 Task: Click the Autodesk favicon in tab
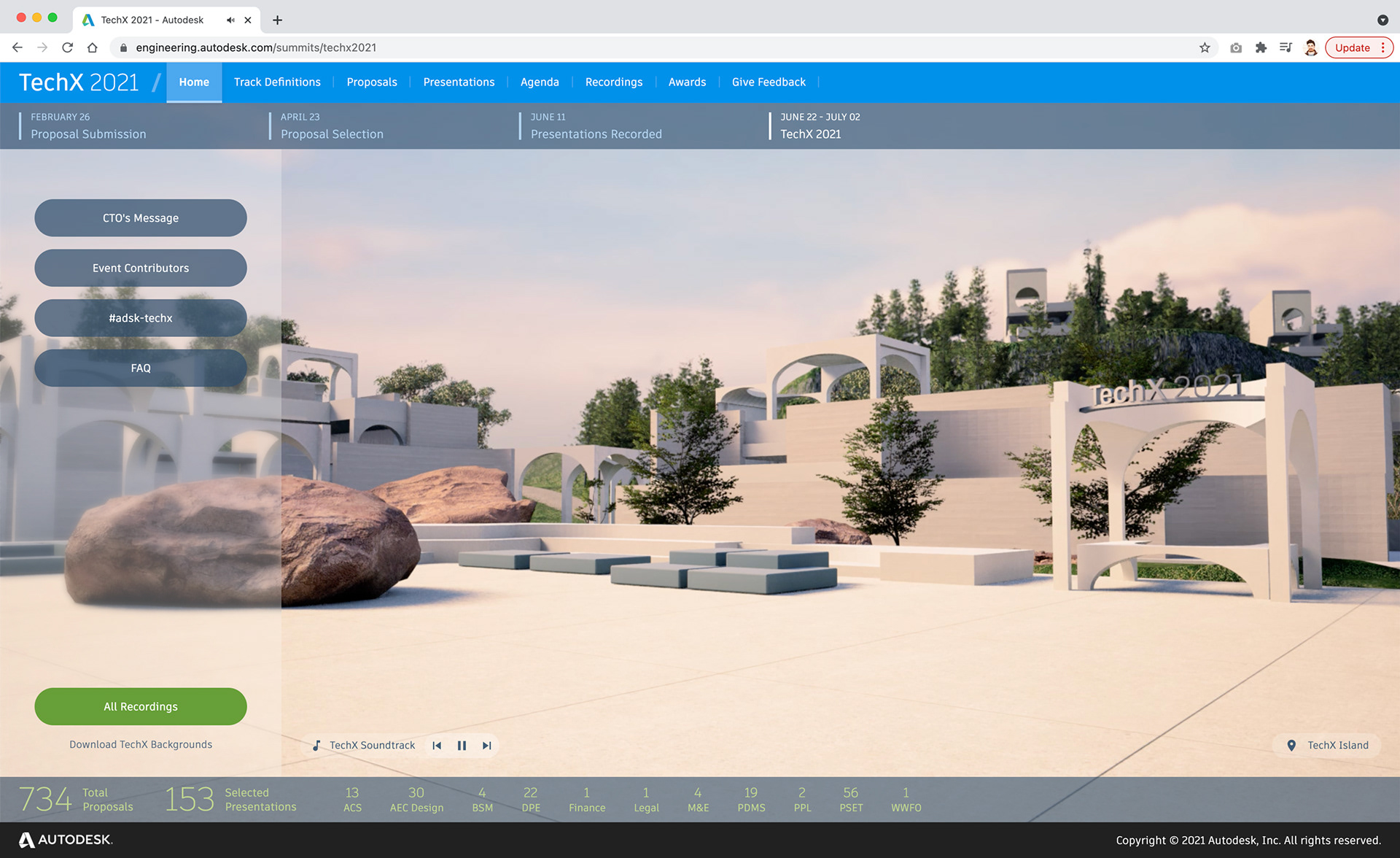click(x=88, y=20)
